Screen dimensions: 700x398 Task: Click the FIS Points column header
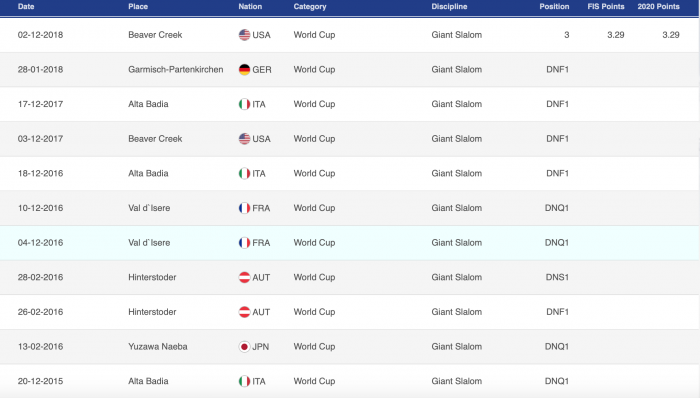pos(605,7)
